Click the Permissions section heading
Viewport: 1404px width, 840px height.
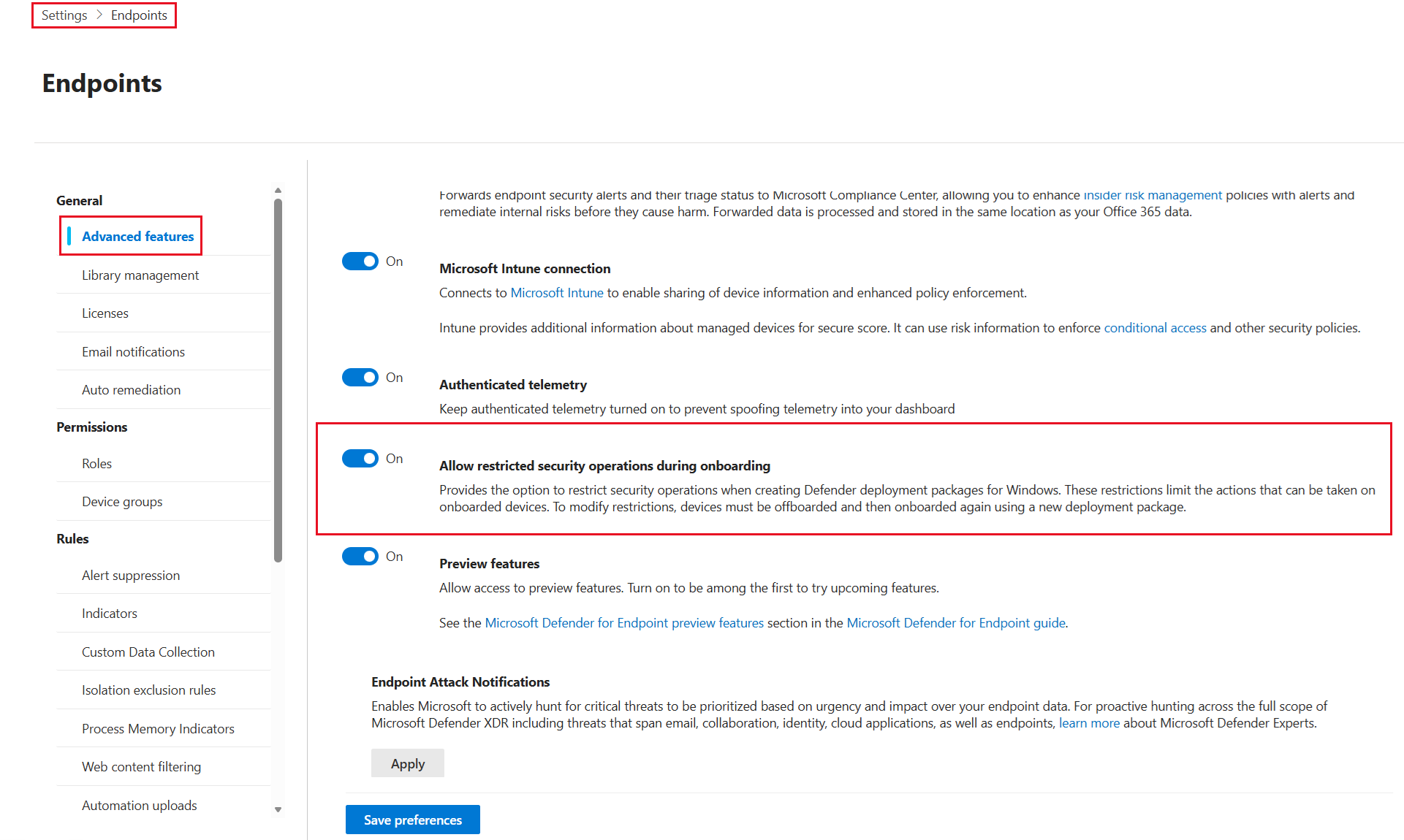92,427
